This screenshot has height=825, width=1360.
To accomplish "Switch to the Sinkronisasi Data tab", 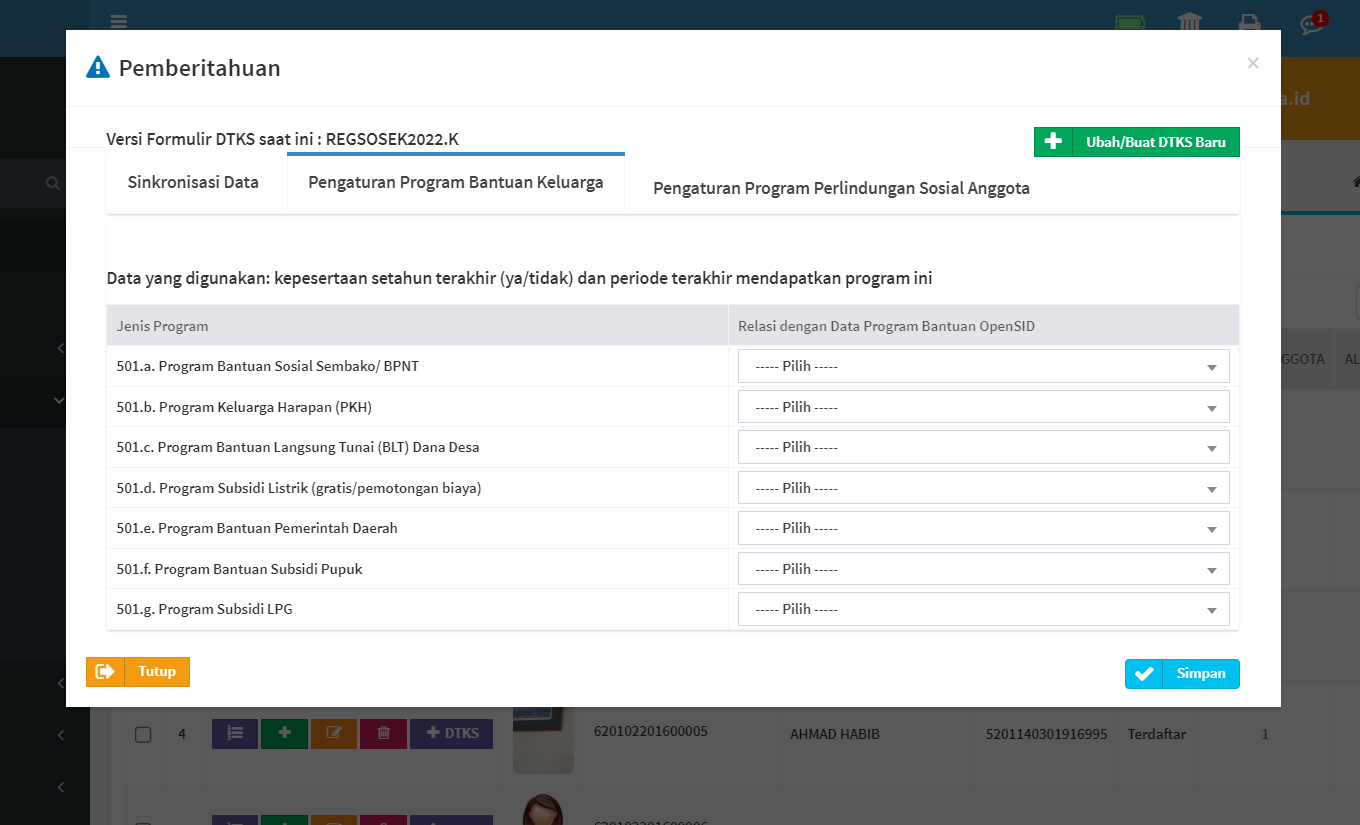I will point(193,182).
